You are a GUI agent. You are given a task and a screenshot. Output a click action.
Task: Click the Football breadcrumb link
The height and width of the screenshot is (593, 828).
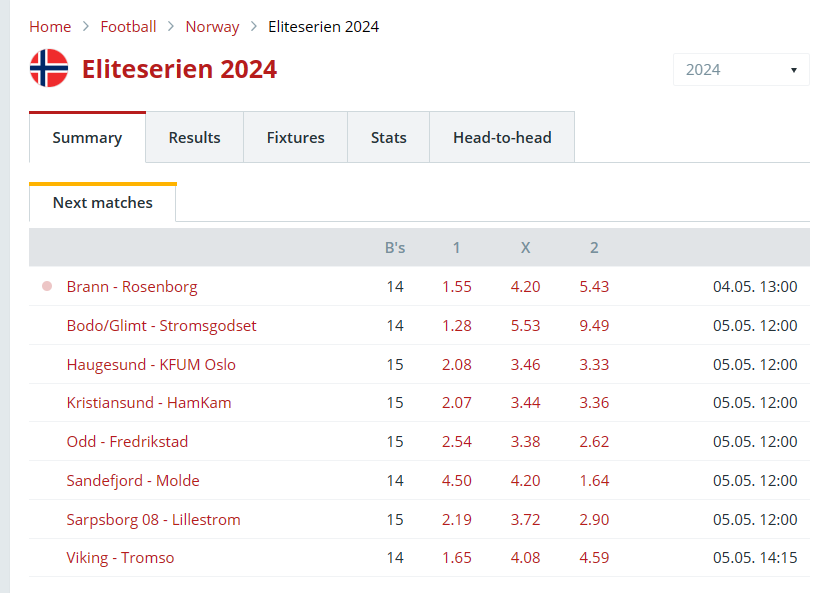coord(128,26)
